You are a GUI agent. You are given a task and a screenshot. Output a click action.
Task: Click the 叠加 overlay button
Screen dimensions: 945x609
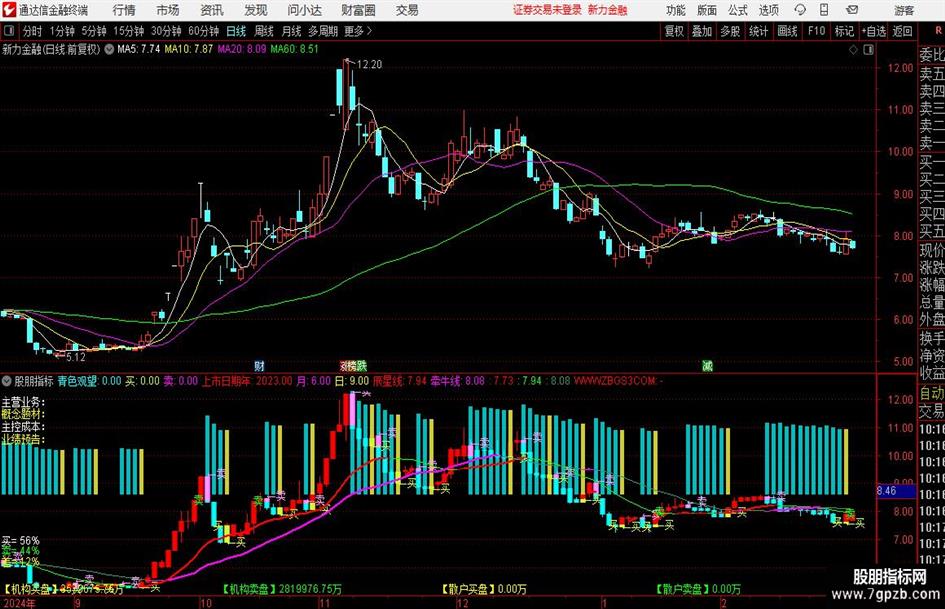click(x=702, y=31)
